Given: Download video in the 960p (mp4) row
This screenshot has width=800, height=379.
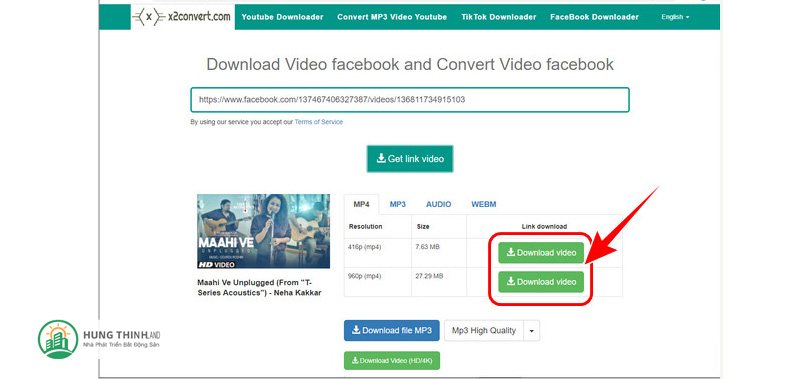Looking at the screenshot, I should pyautogui.click(x=541, y=282).
